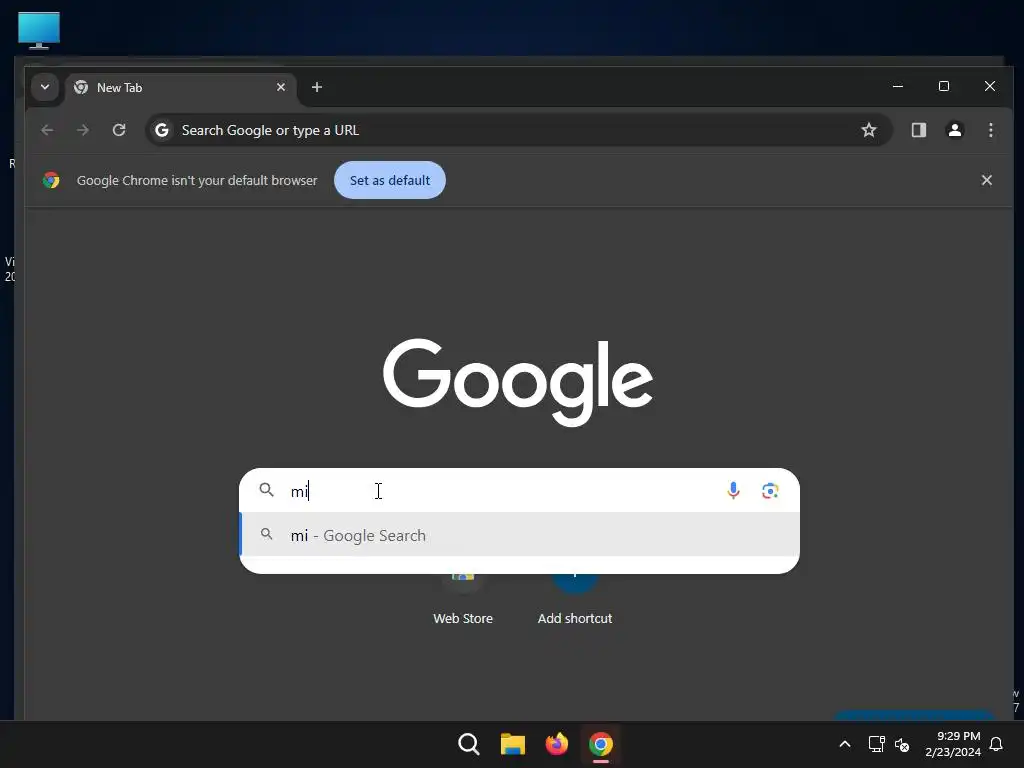Open the tab search dropdown arrow
The image size is (1024, 768).
point(45,87)
